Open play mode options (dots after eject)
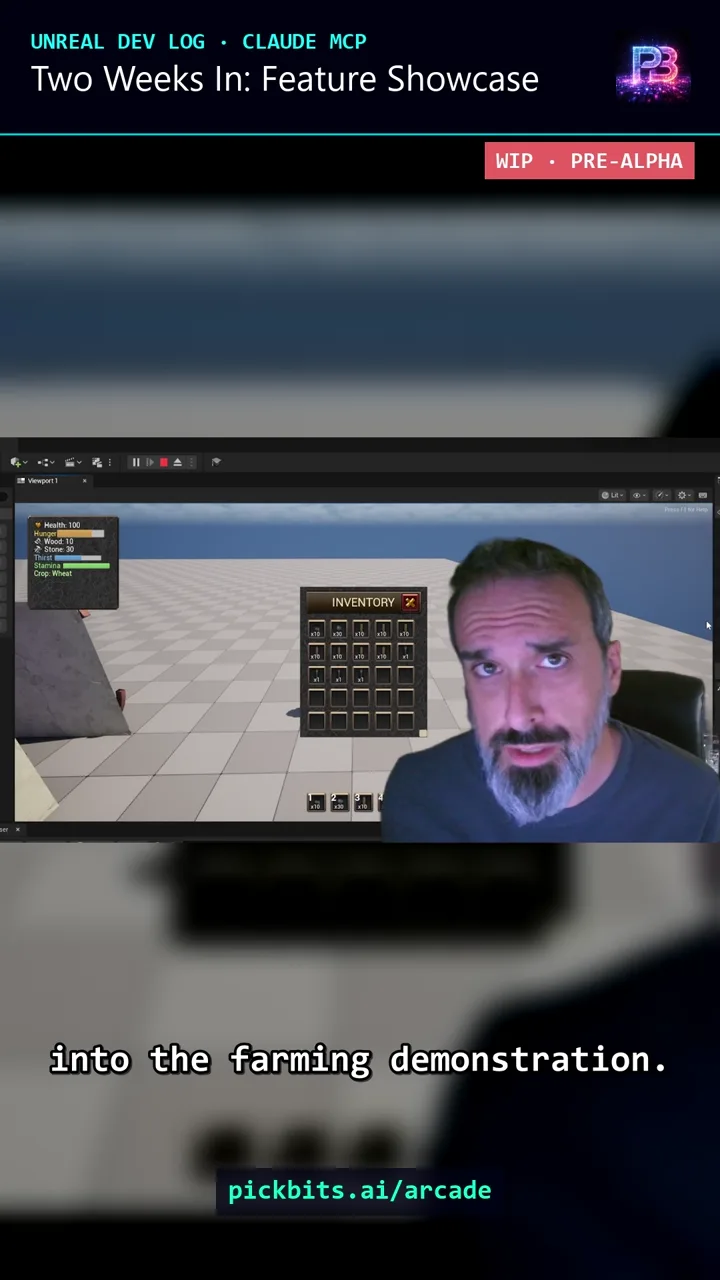This screenshot has height=1280, width=720. [191, 462]
